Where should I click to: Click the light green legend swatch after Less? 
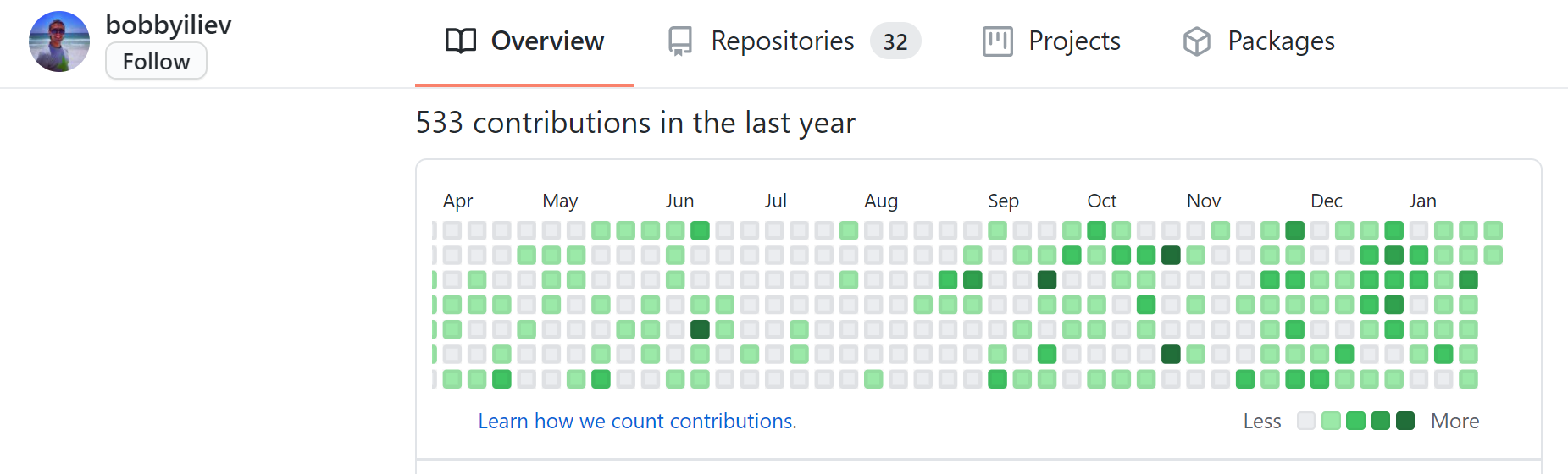tap(1331, 421)
